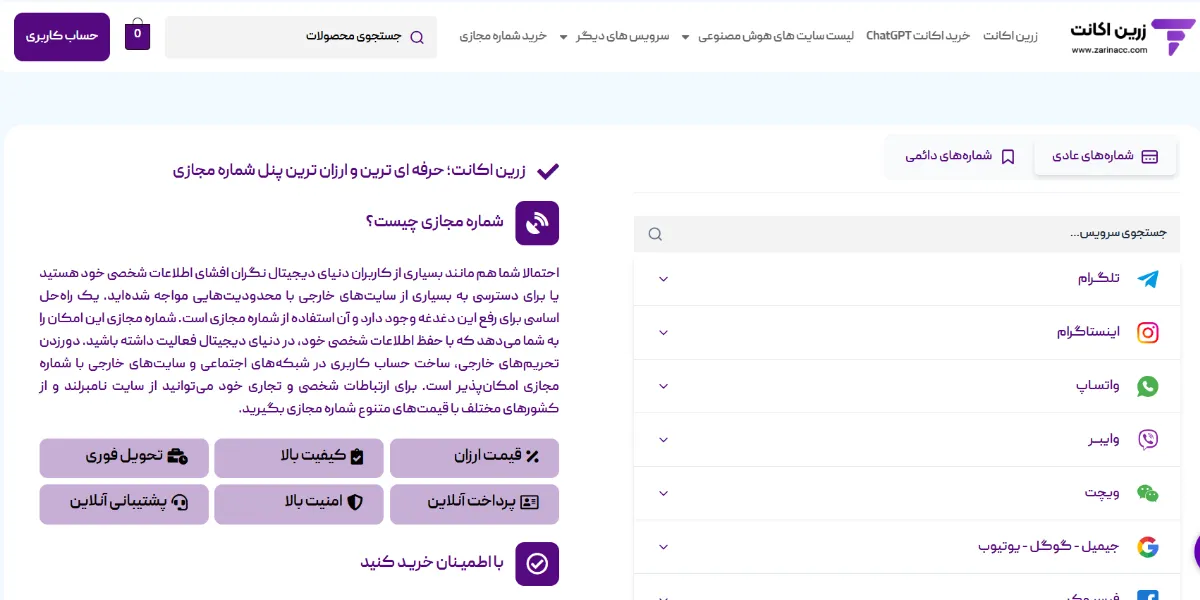Focus the جستجوی محصولات search field

[300, 37]
